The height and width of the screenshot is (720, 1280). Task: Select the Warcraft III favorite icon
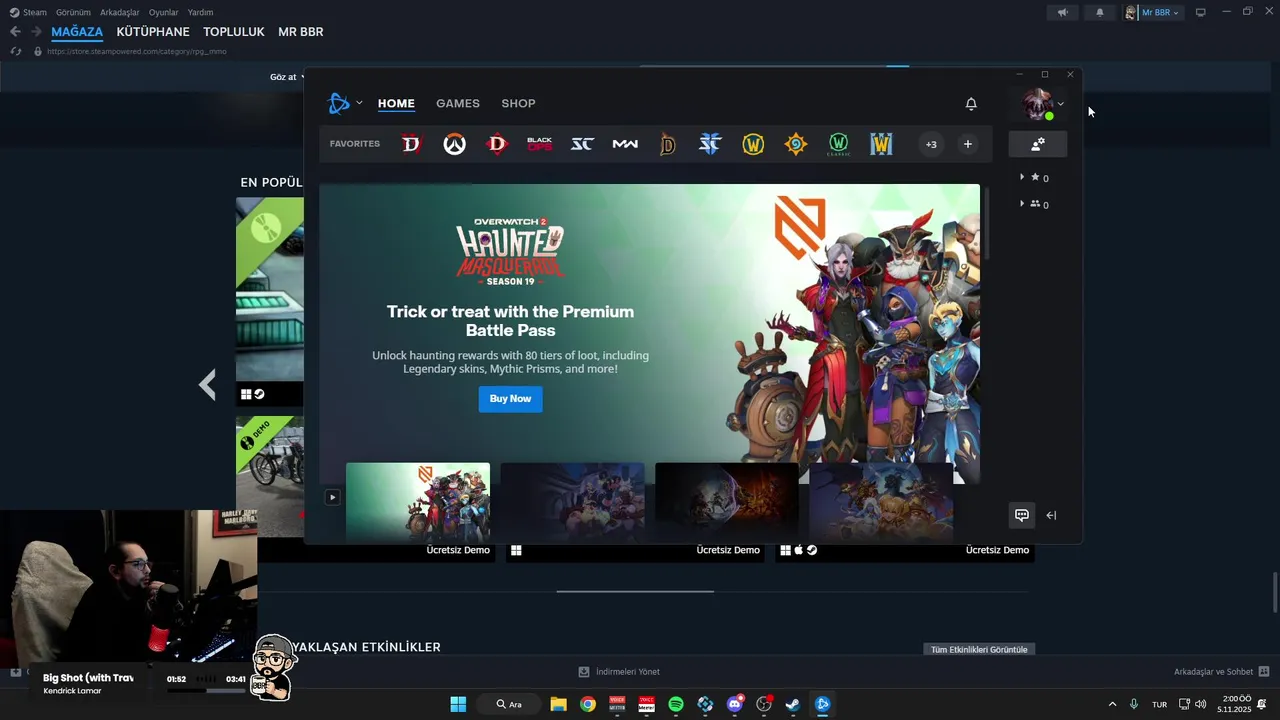click(x=881, y=144)
